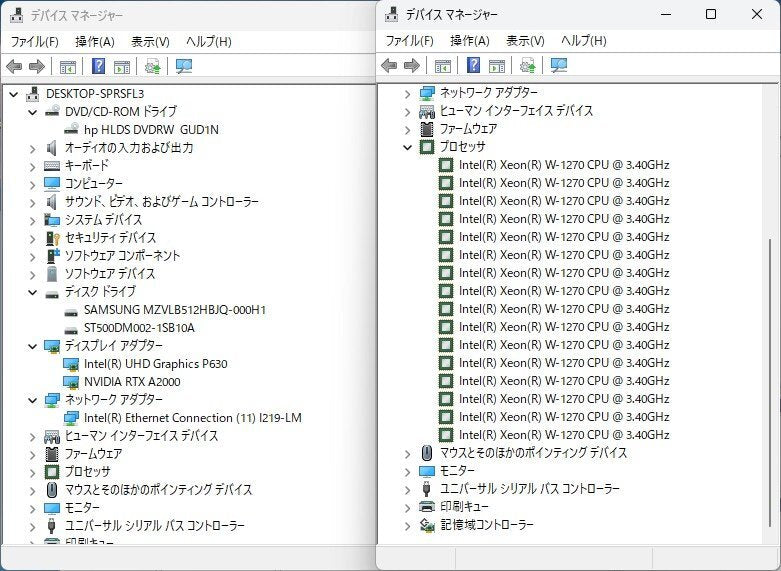Click Intel UHD Graphics P630 icon
The width and height of the screenshot is (781, 571).
coord(71,364)
